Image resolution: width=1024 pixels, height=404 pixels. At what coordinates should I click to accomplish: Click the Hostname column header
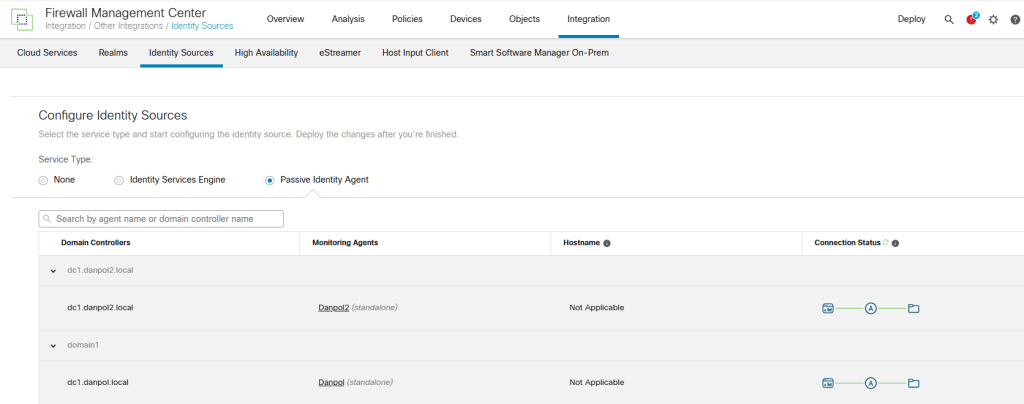[x=581, y=243]
